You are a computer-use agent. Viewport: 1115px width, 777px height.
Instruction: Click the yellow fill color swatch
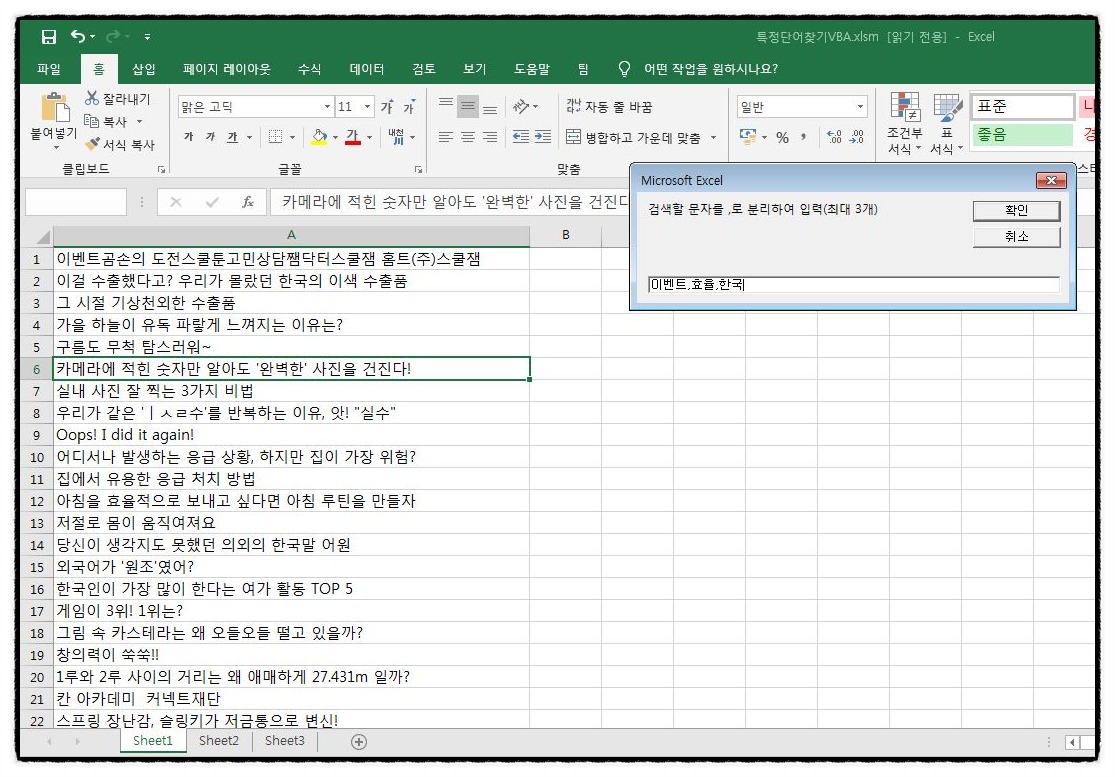[x=319, y=137]
